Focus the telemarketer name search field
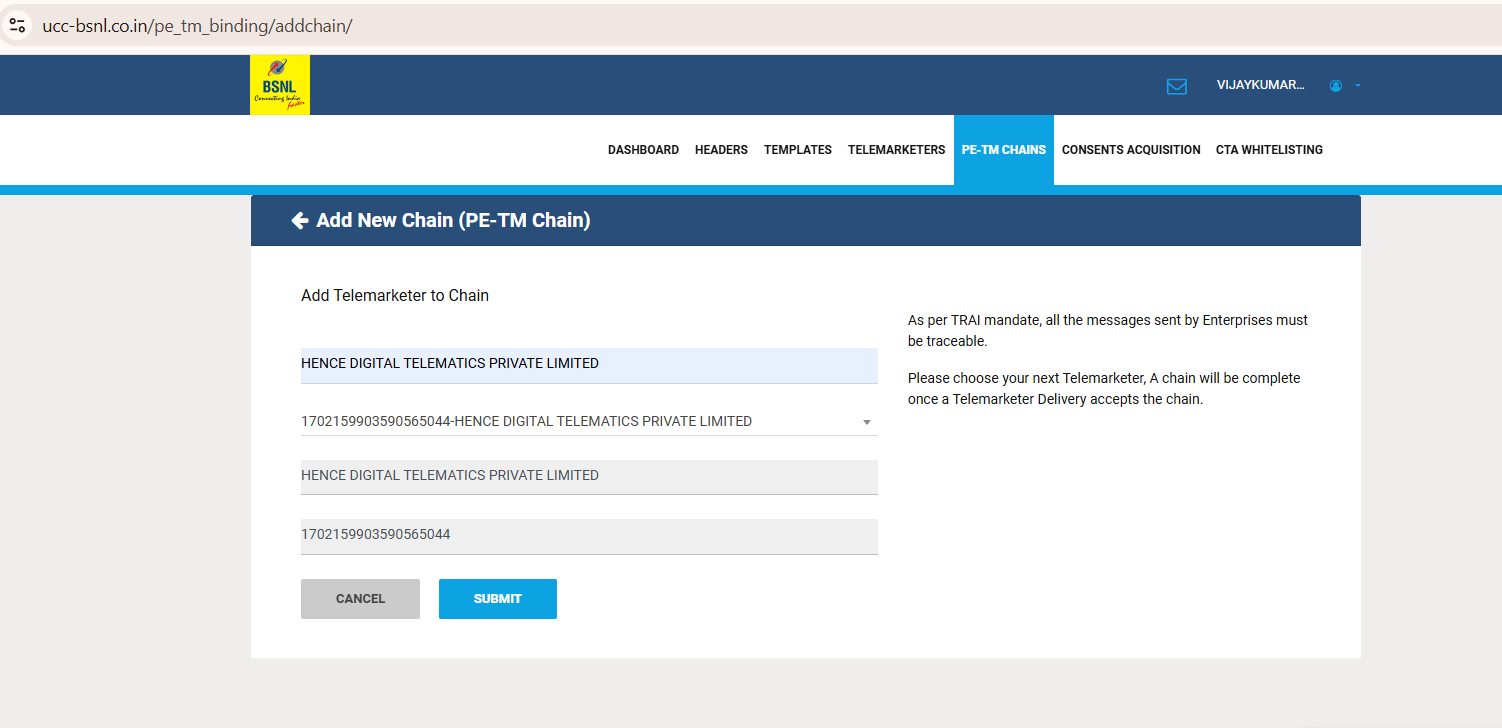The image size is (1502, 728). point(589,365)
